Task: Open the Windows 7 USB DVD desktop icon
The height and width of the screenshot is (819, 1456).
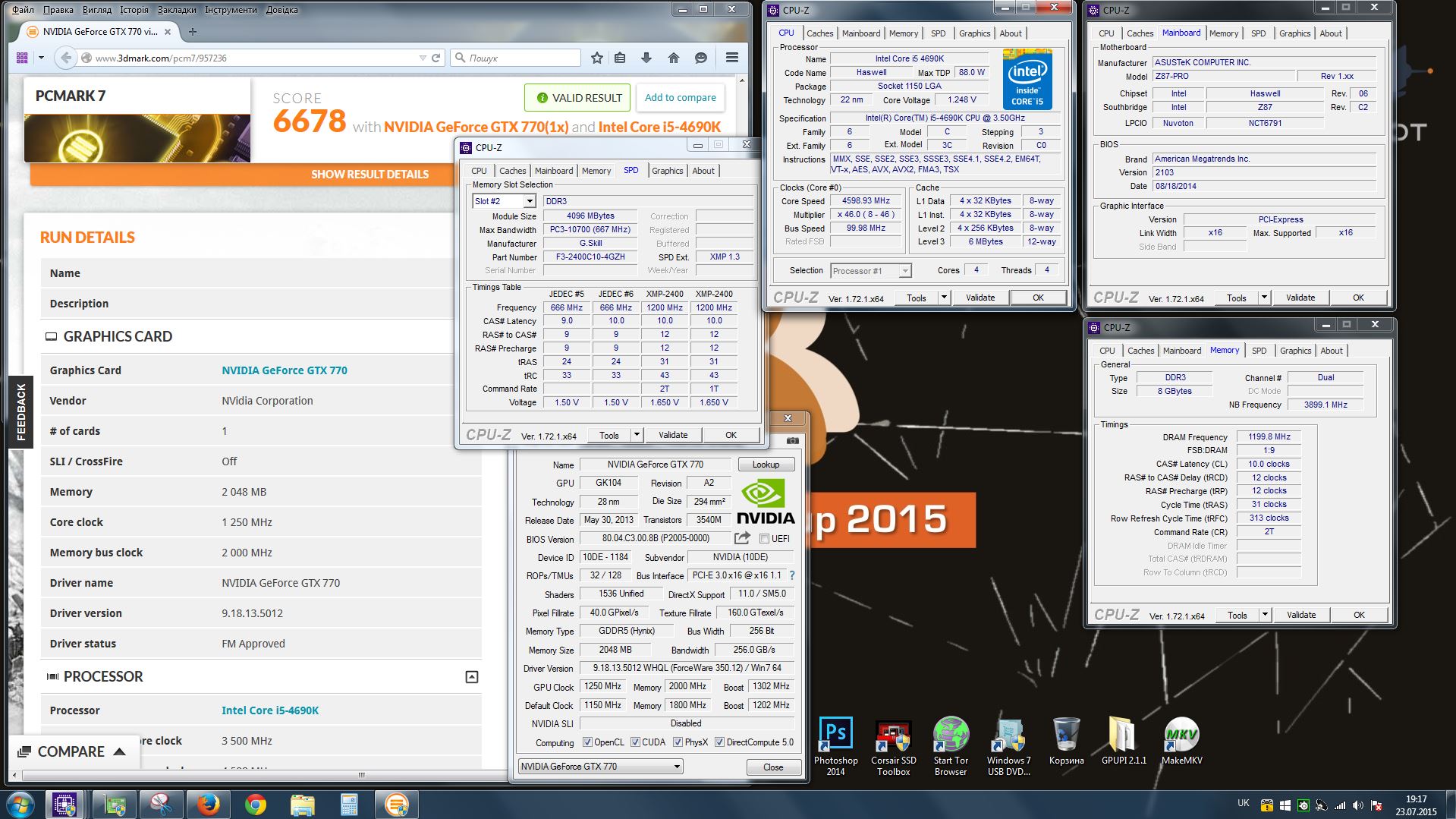Action: click(1008, 747)
